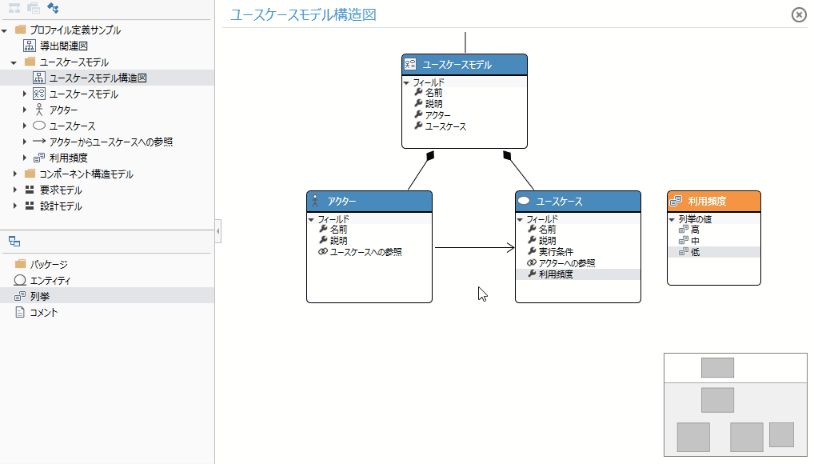Select ユースケースモデル構造図 in the project tree
Viewport: 814px width, 464px height.
[x=98, y=78]
